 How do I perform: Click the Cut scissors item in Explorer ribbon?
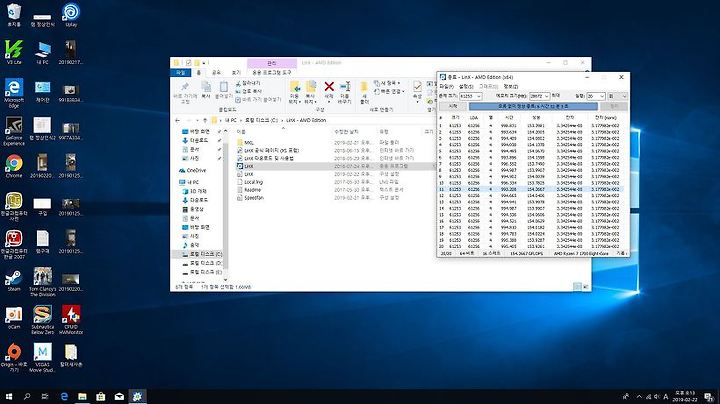click(248, 83)
